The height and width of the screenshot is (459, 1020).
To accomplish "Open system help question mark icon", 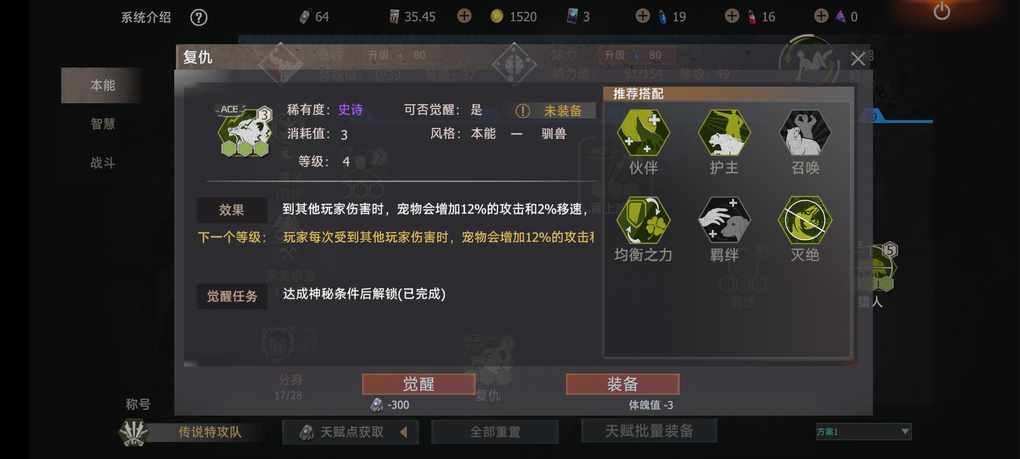I will tap(198, 18).
